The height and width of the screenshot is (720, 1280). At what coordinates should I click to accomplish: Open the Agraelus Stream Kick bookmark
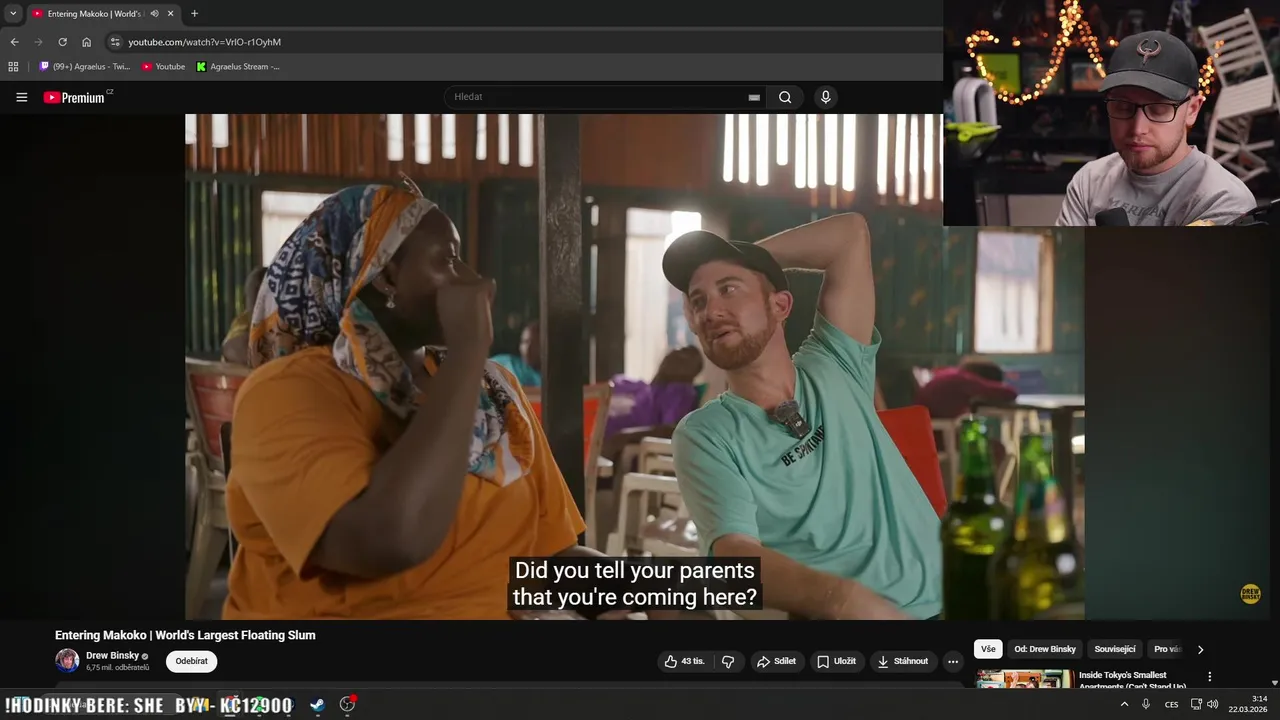(238, 67)
